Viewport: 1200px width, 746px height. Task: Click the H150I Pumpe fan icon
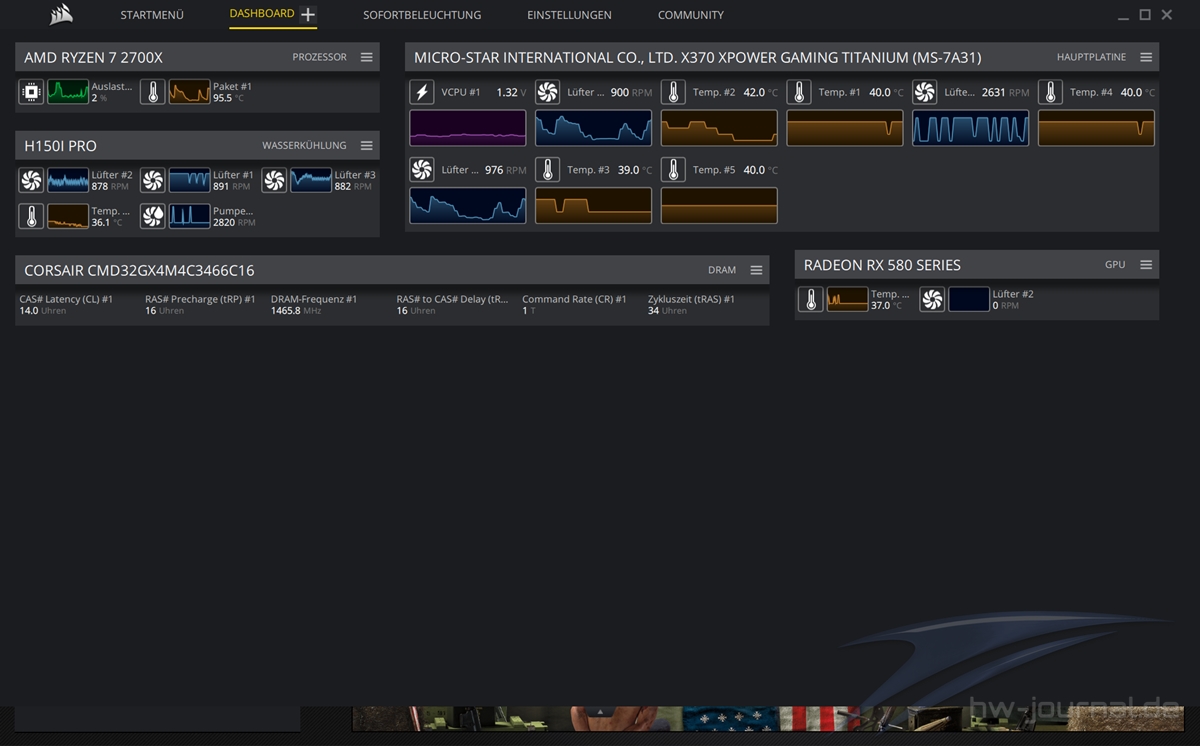tap(152, 216)
